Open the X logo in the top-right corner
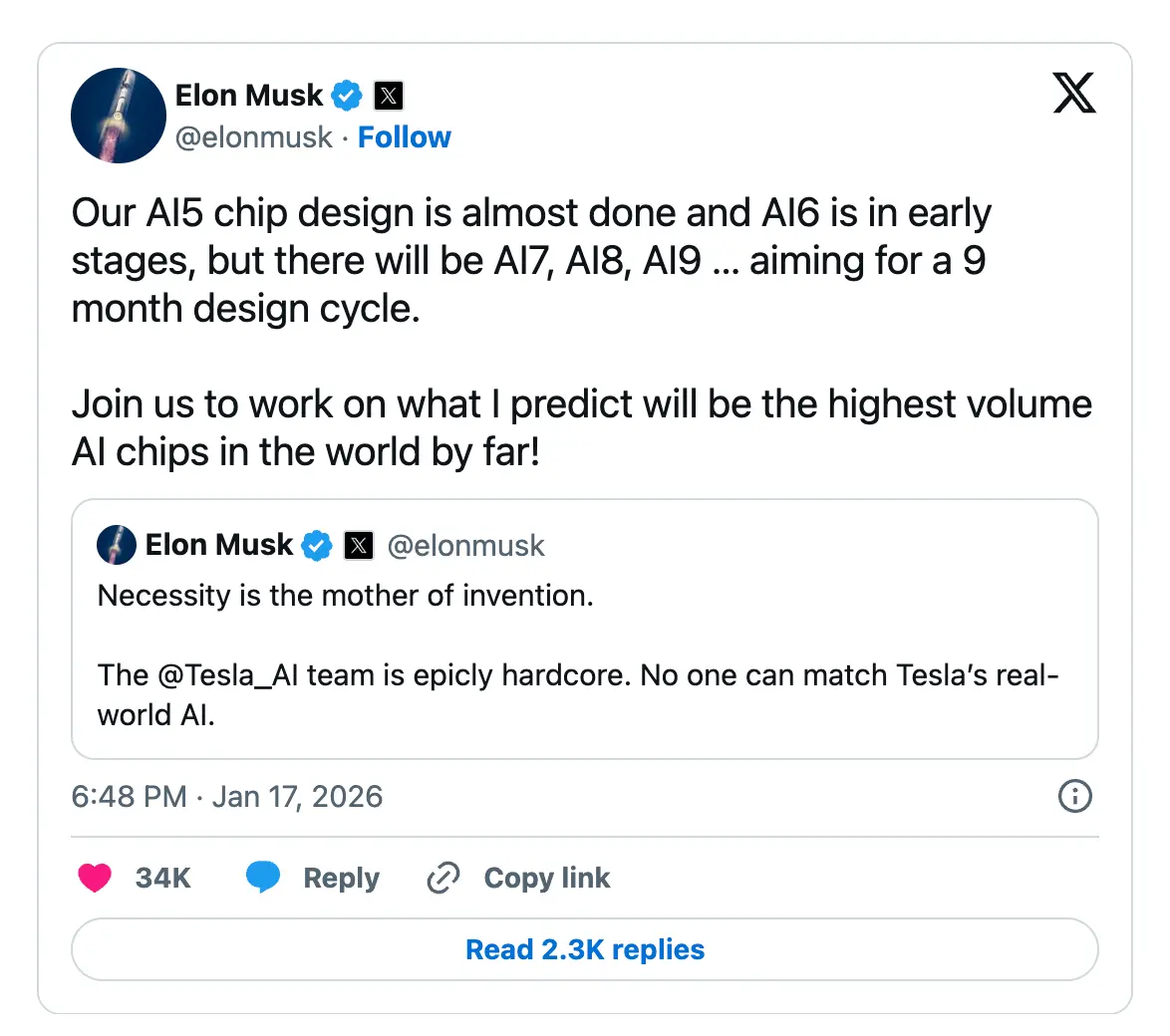1170x1036 pixels. point(1074,93)
